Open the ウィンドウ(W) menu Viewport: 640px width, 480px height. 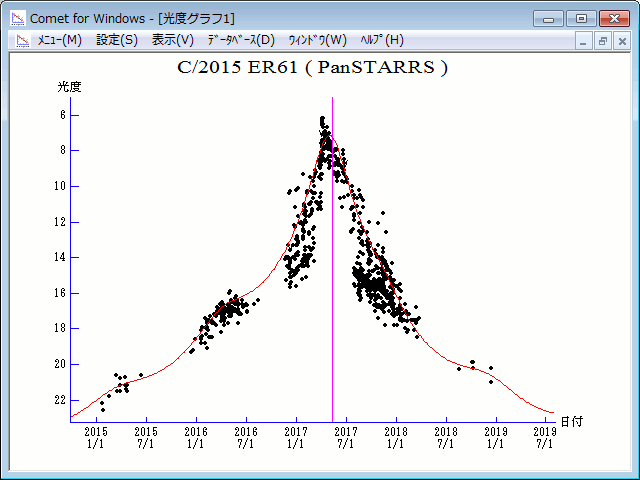pos(318,40)
